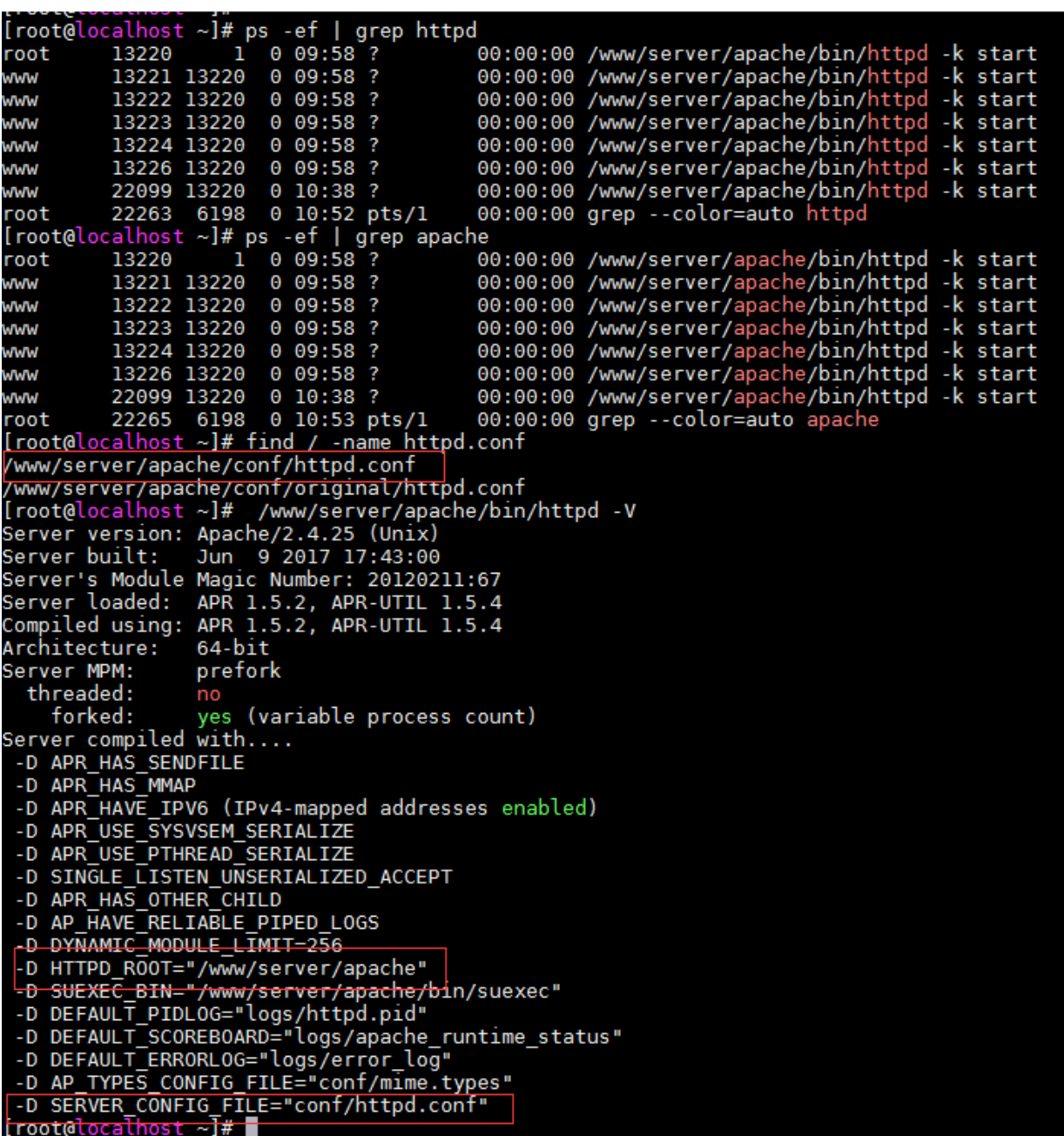
Task: Click the conf/original/httpd.conf result line
Action: 264,487
